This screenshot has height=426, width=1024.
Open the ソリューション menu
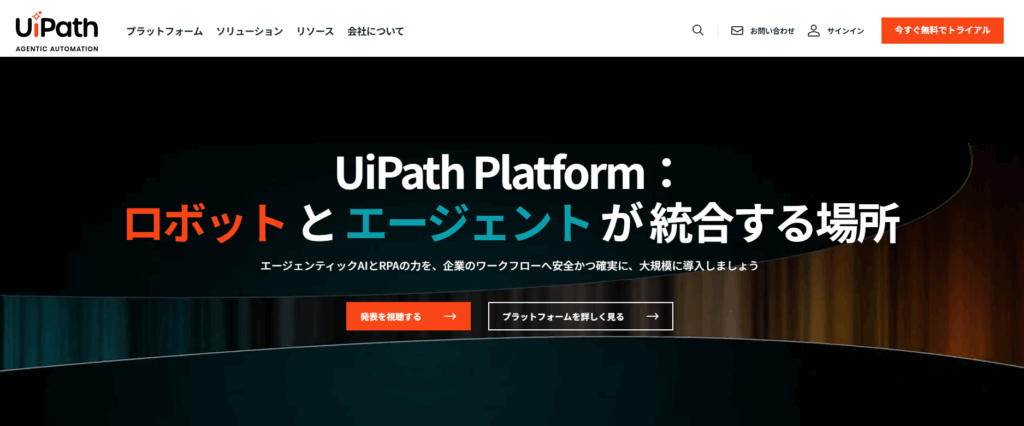point(249,31)
